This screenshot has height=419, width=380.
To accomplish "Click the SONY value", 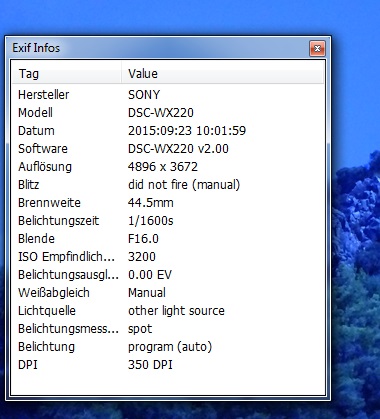I will tap(144, 95).
